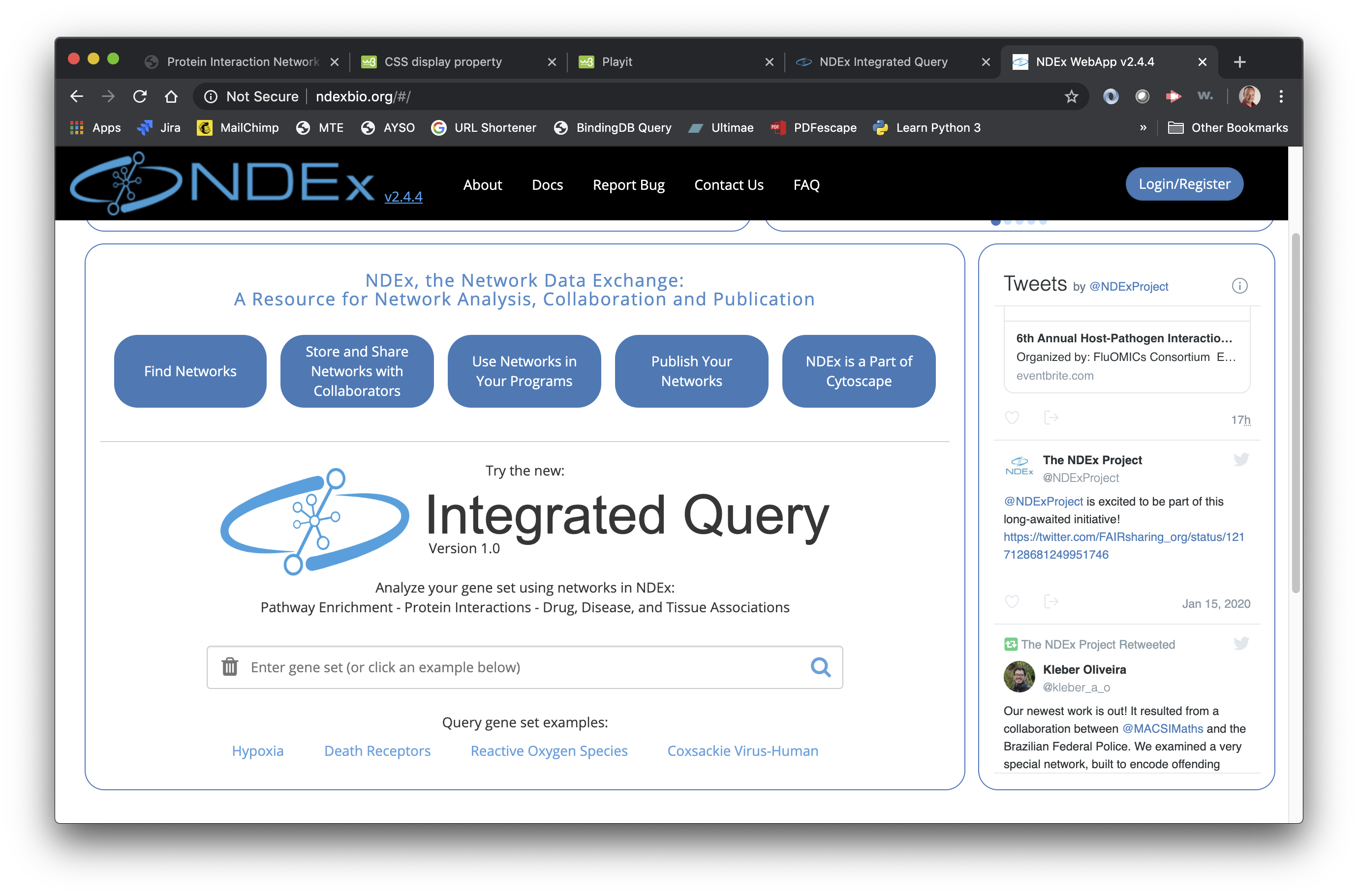This screenshot has height=896, width=1358.
Task: Select the Hypoxia example gene set
Action: pos(257,751)
